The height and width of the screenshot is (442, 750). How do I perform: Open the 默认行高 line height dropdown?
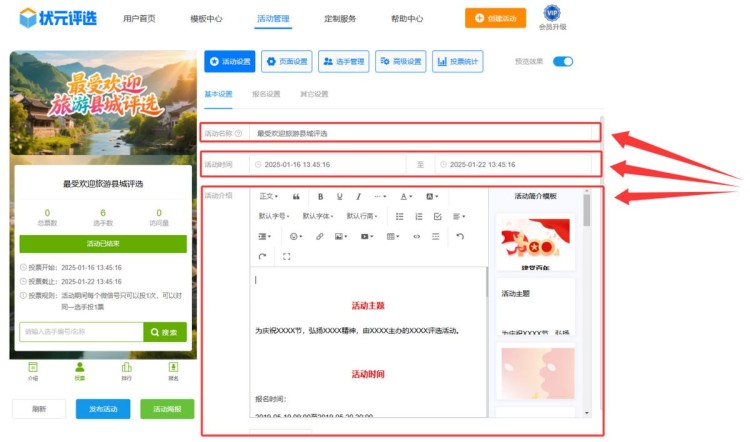[362, 216]
